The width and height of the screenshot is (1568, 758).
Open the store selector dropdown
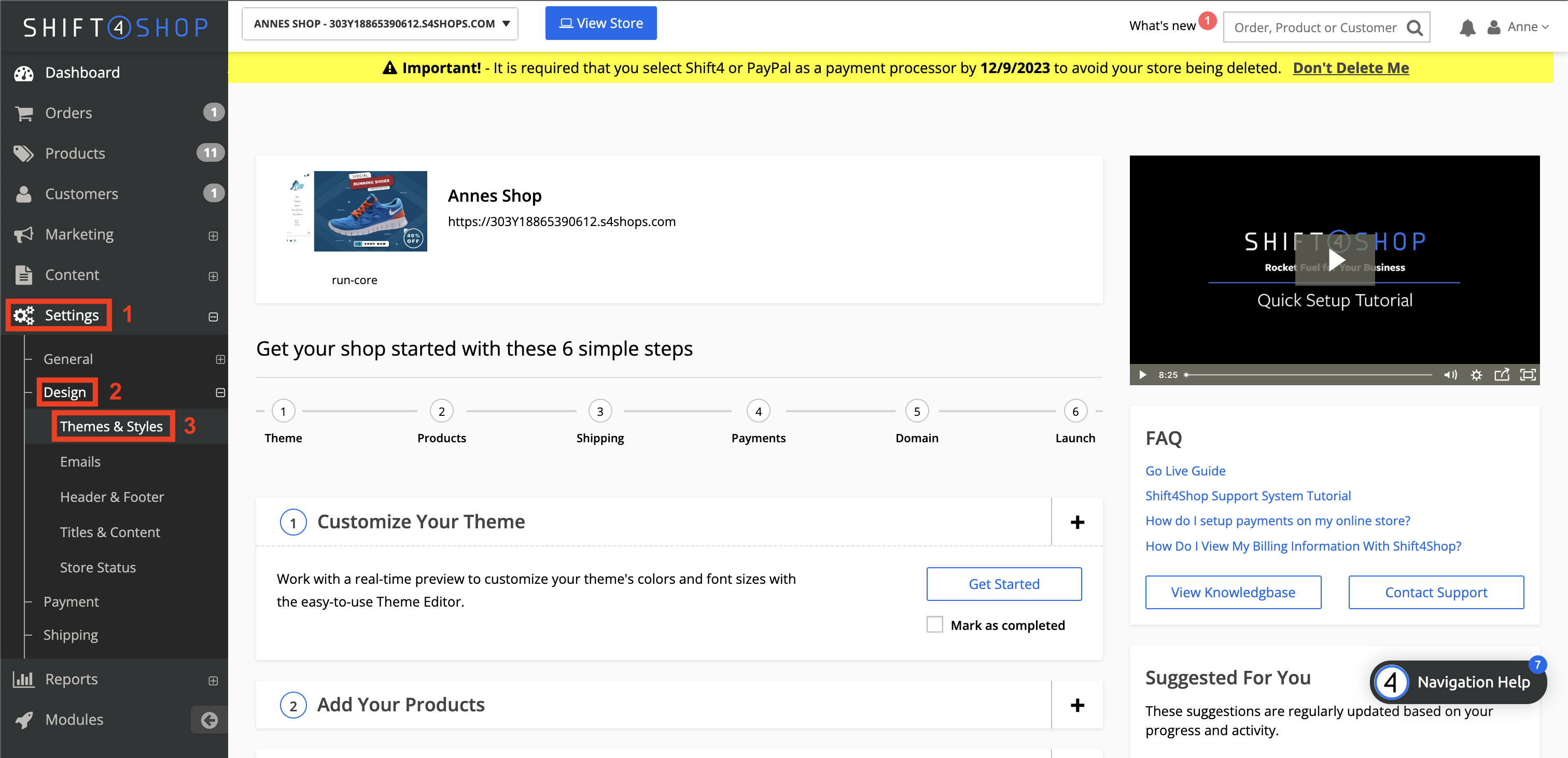(380, 24)
